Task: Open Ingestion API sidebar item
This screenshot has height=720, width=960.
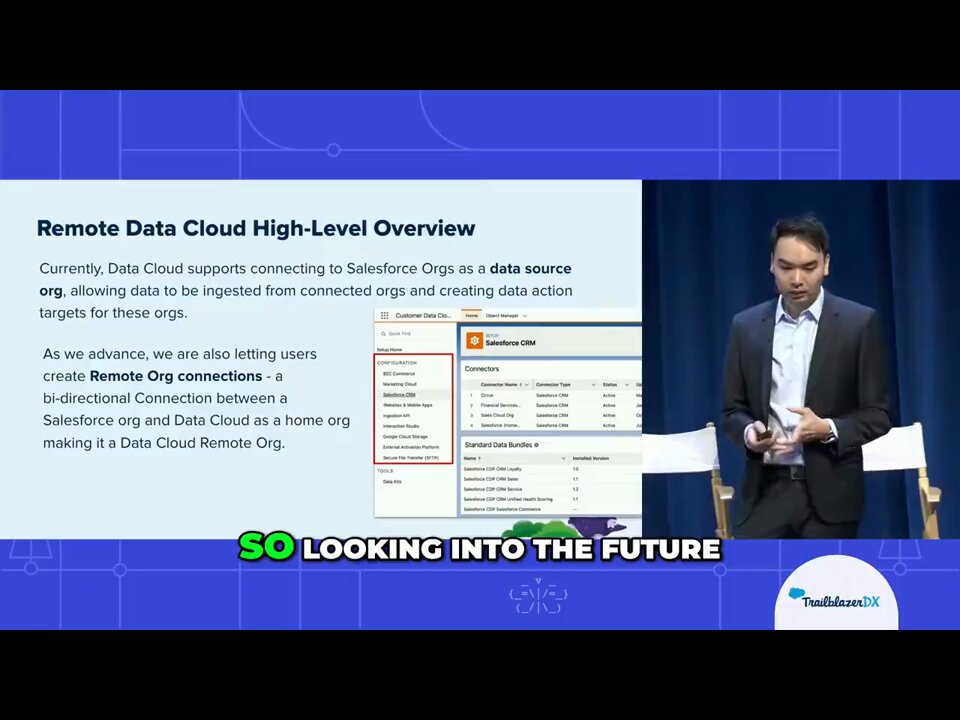Action: [x=396, y=416]
